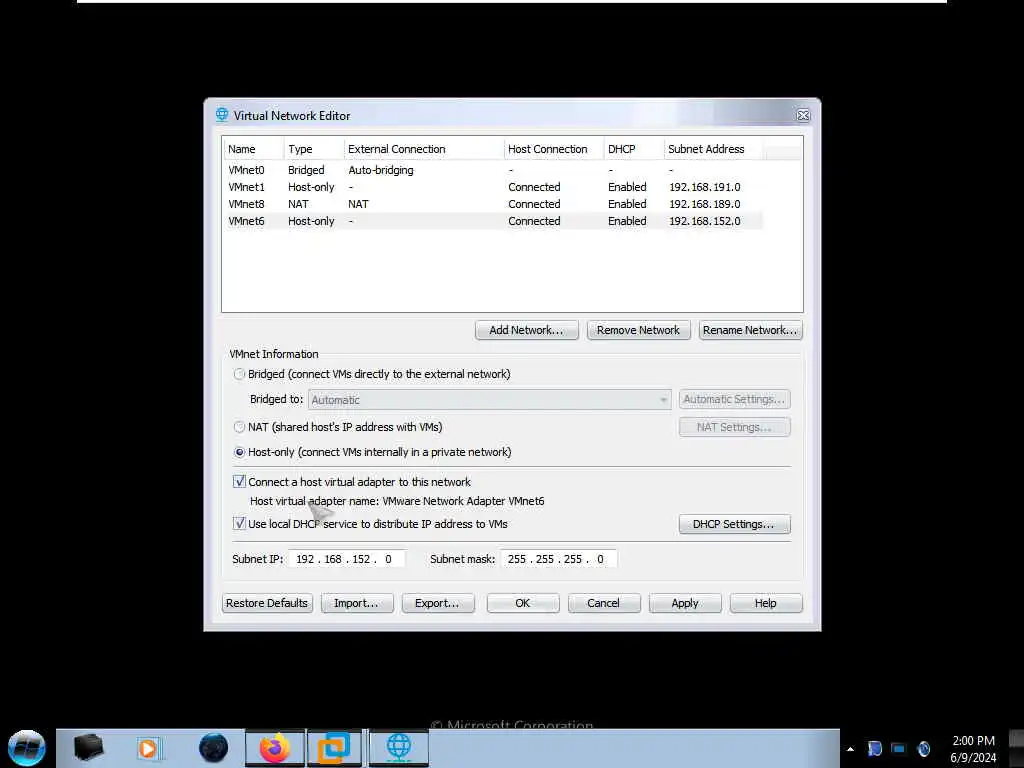Click Remove Network button
The image size is (1024, 768).
(x=638, y=330)
